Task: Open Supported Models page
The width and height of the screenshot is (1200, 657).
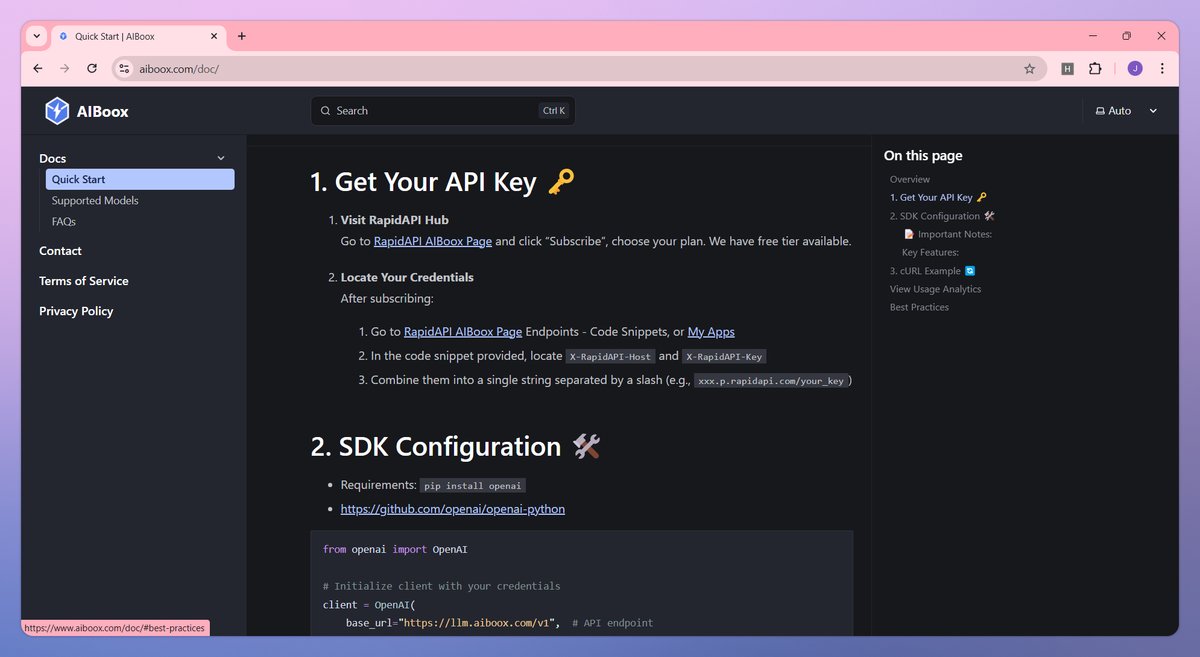Action: (95, 201)
